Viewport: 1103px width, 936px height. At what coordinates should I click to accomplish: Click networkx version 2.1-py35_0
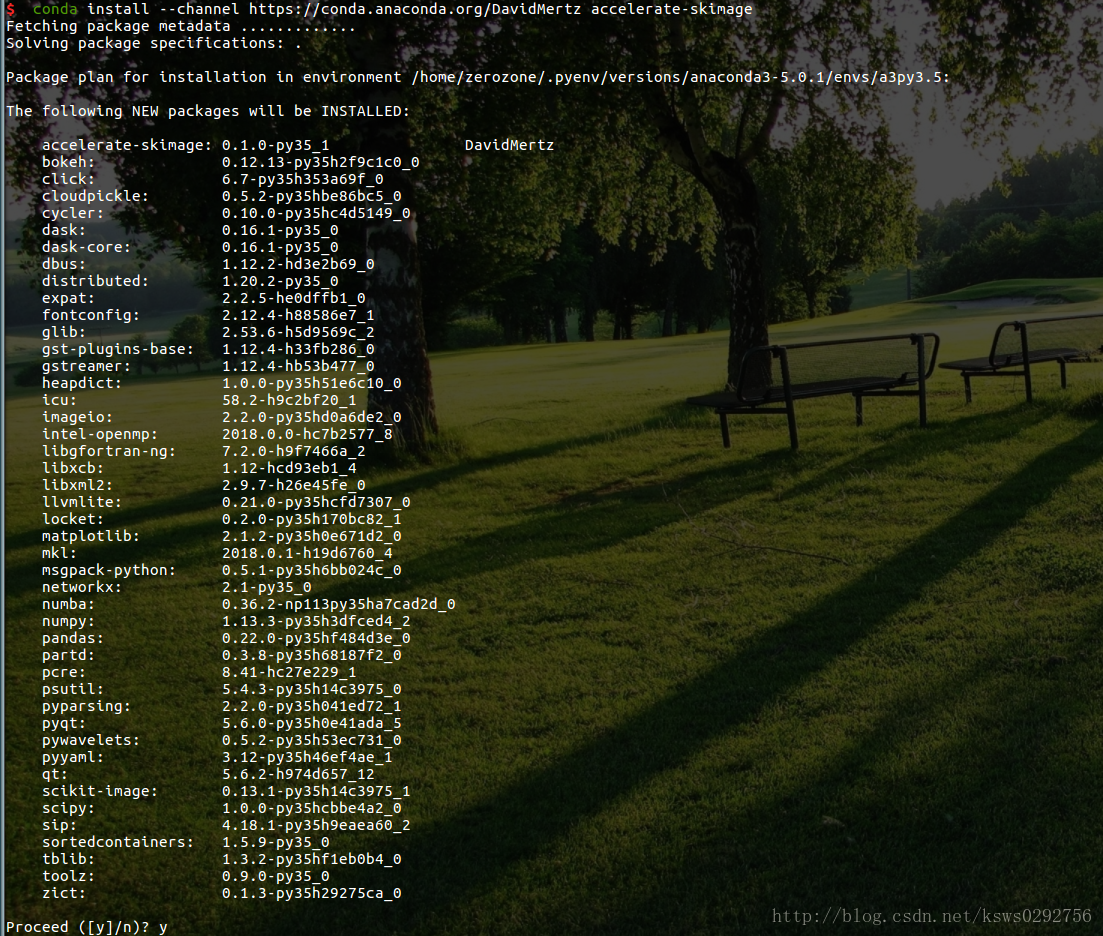[x=267, y=587]
